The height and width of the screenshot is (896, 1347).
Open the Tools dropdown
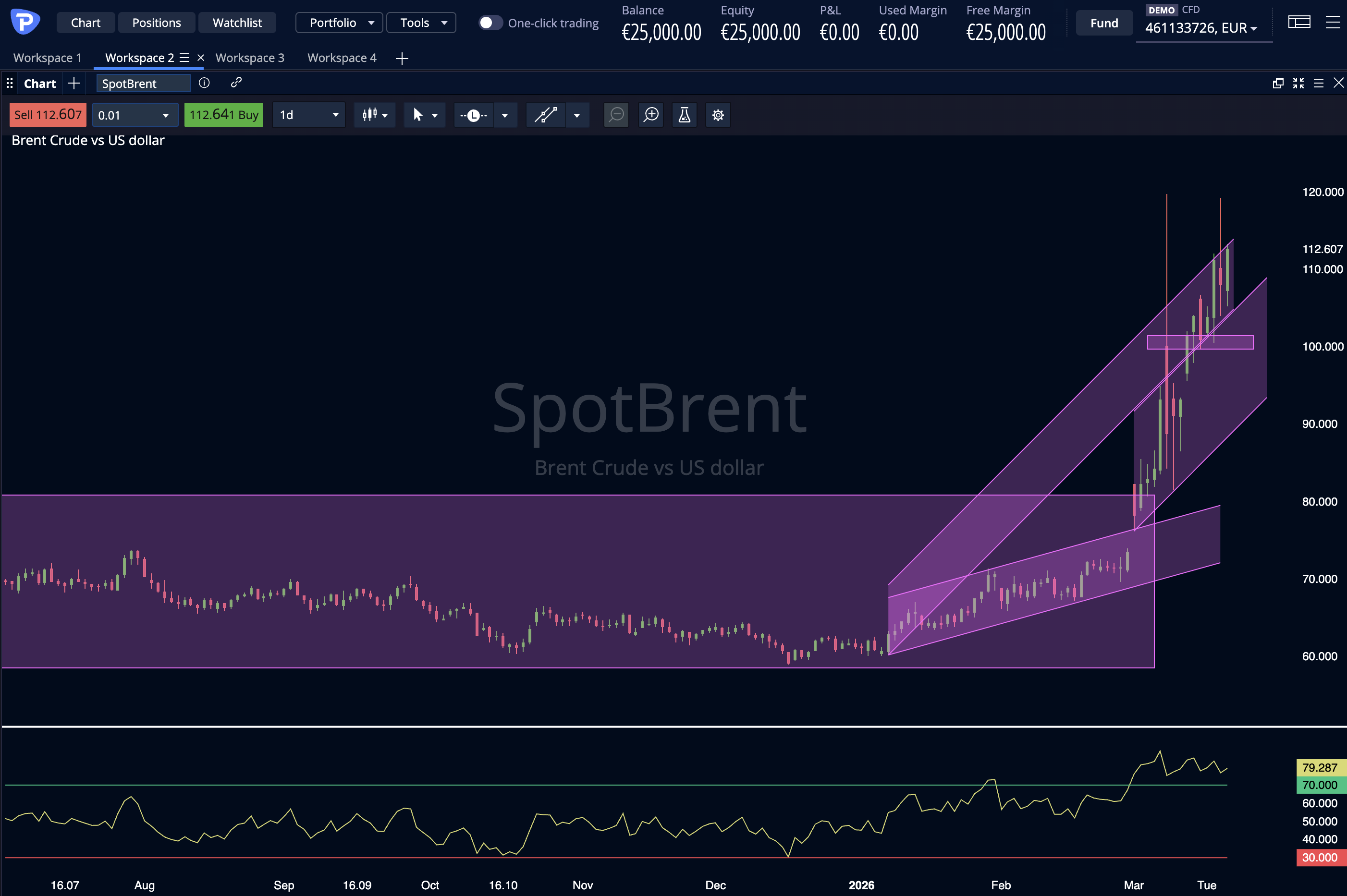[x=420, y=22]
